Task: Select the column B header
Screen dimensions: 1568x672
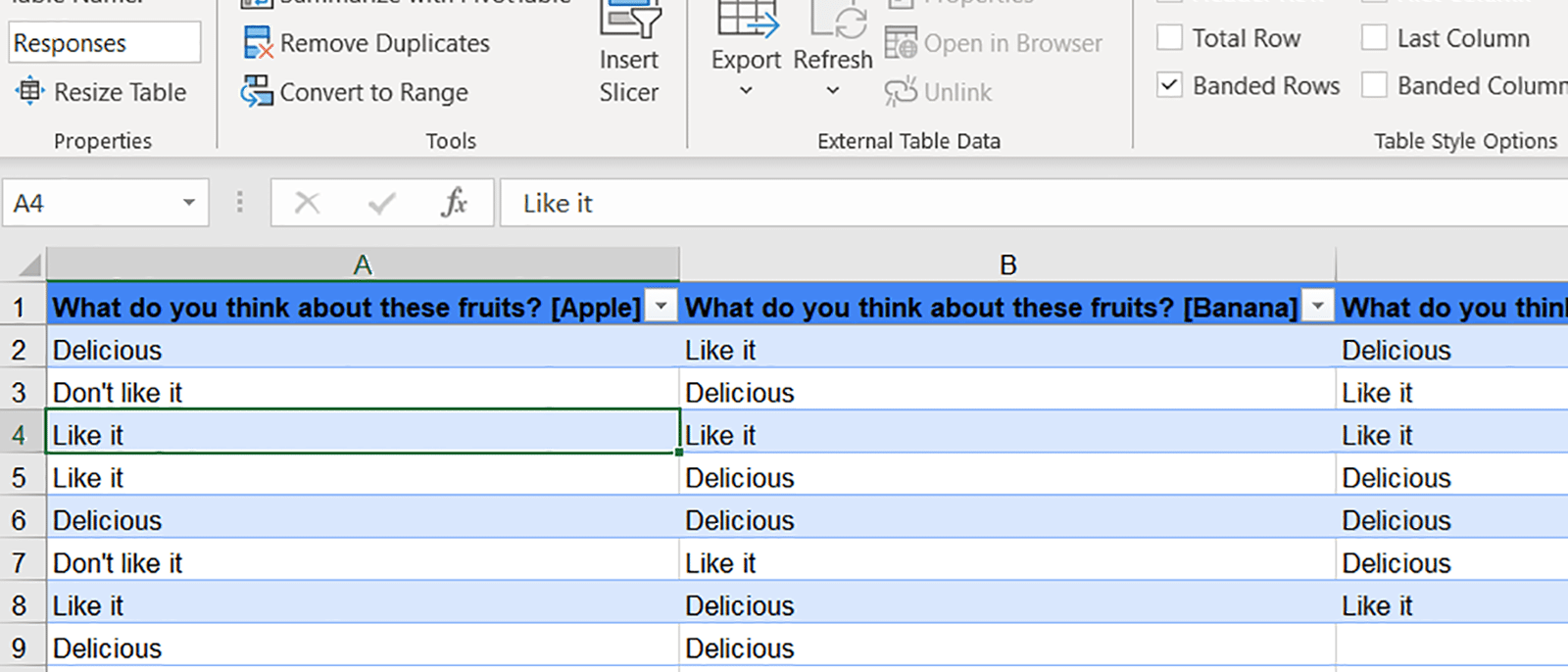Action: pyautogui.click(x=1007, y=264)
